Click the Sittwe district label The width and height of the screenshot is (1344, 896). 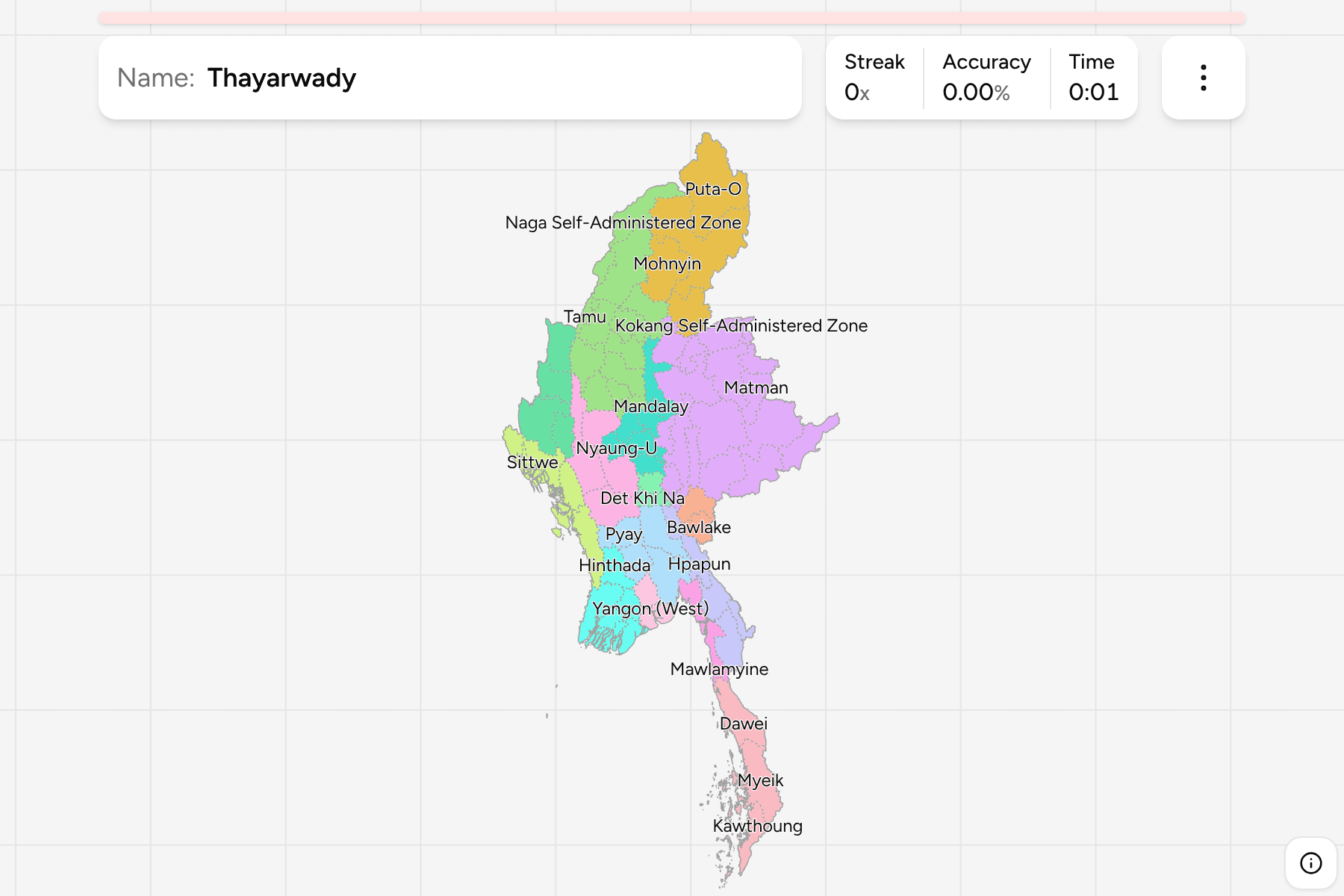coord(532,462)
